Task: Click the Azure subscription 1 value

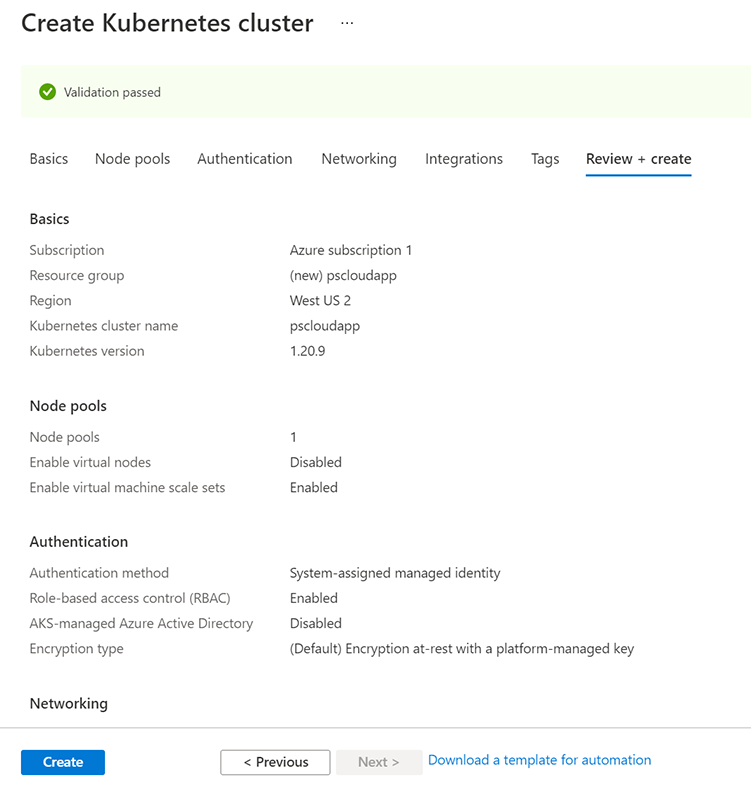Action: 351,250
